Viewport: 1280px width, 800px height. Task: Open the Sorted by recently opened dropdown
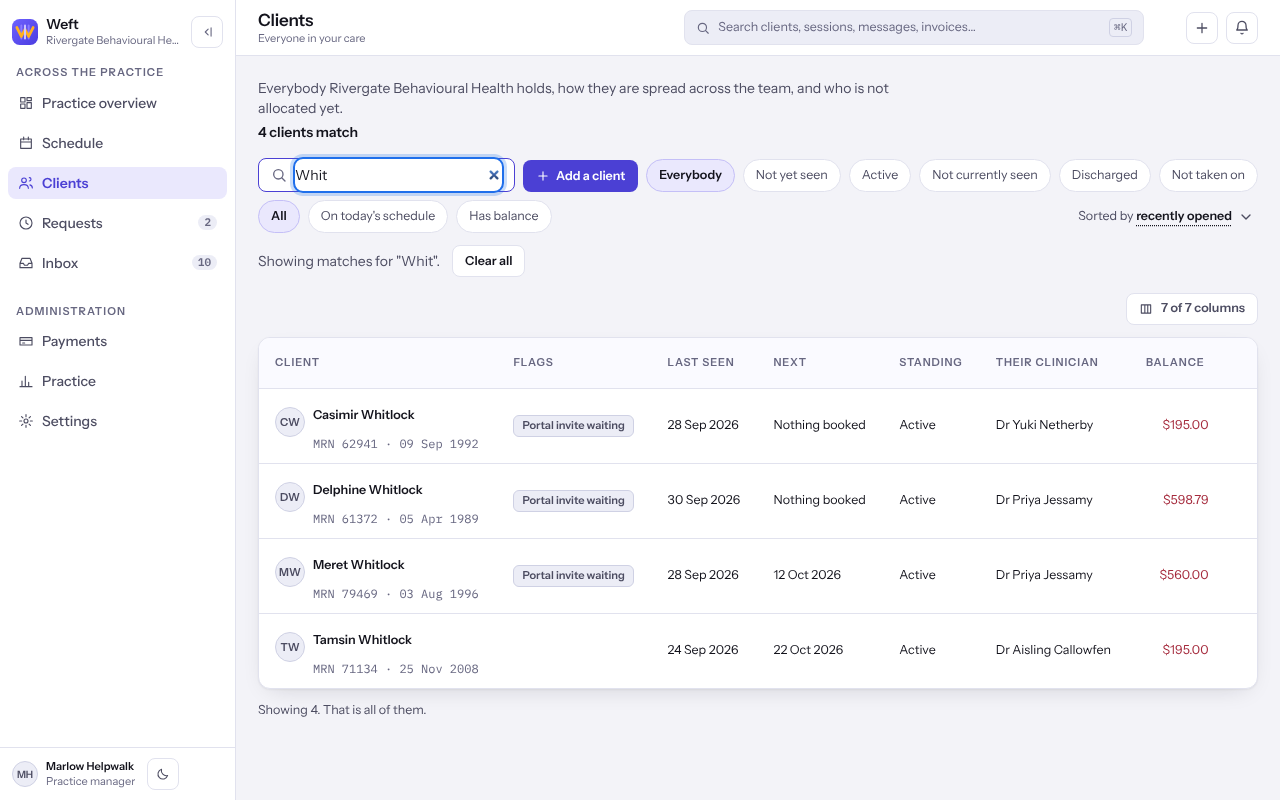click(1165, 216)
